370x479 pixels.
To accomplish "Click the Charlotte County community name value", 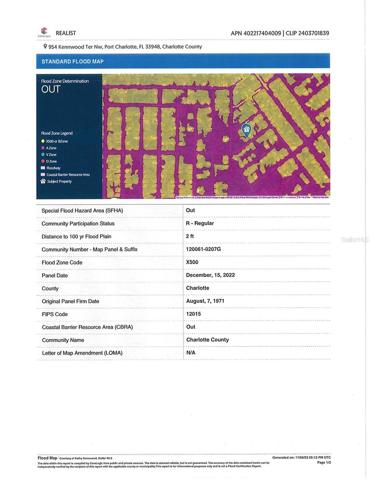I will tap(208, 340).
